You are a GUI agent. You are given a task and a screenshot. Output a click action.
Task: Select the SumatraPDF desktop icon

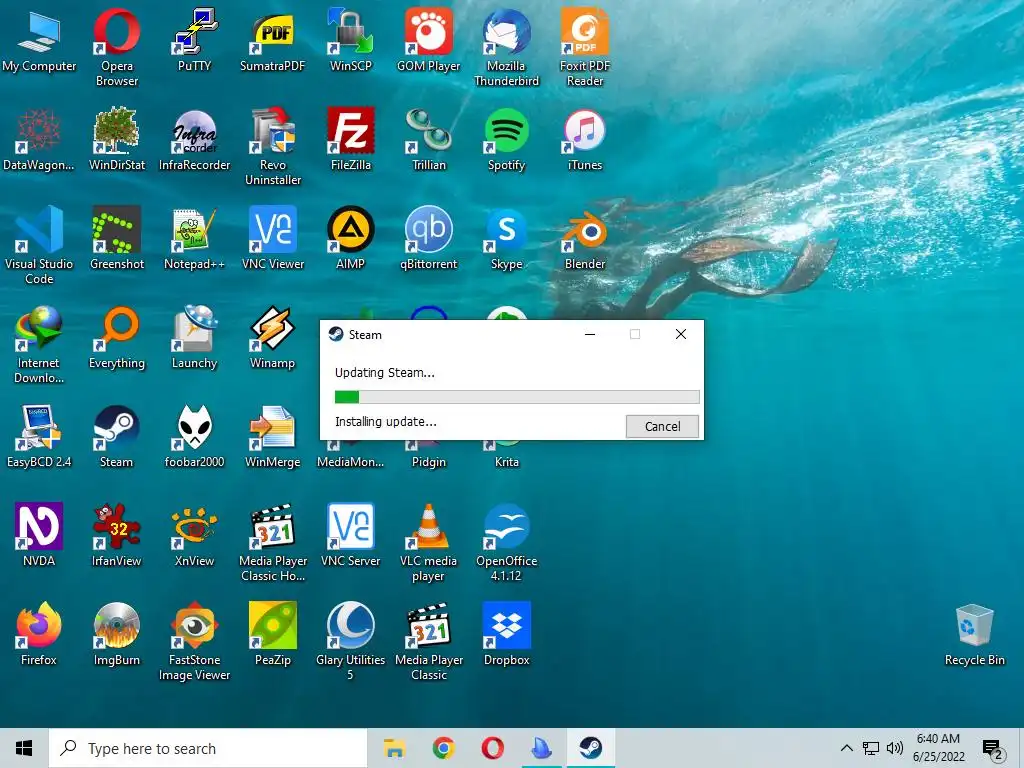[272, 40]
